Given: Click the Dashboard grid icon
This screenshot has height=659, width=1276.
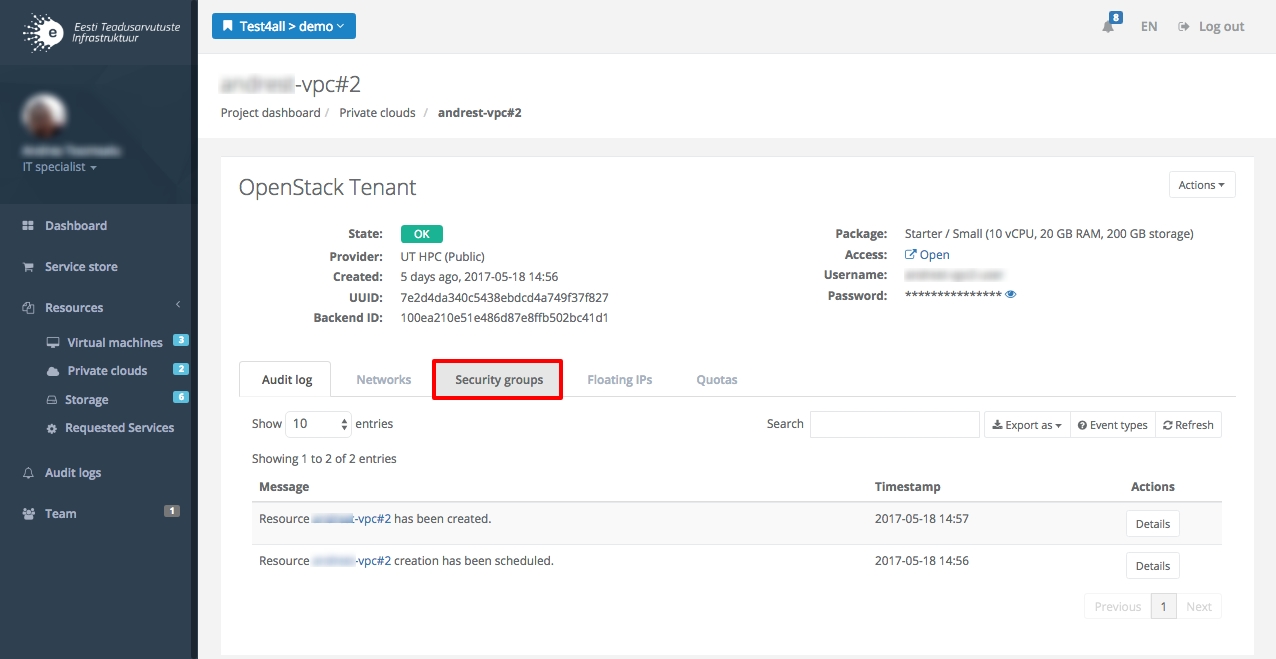Looking at the screenshot, I should coord(28,226).
